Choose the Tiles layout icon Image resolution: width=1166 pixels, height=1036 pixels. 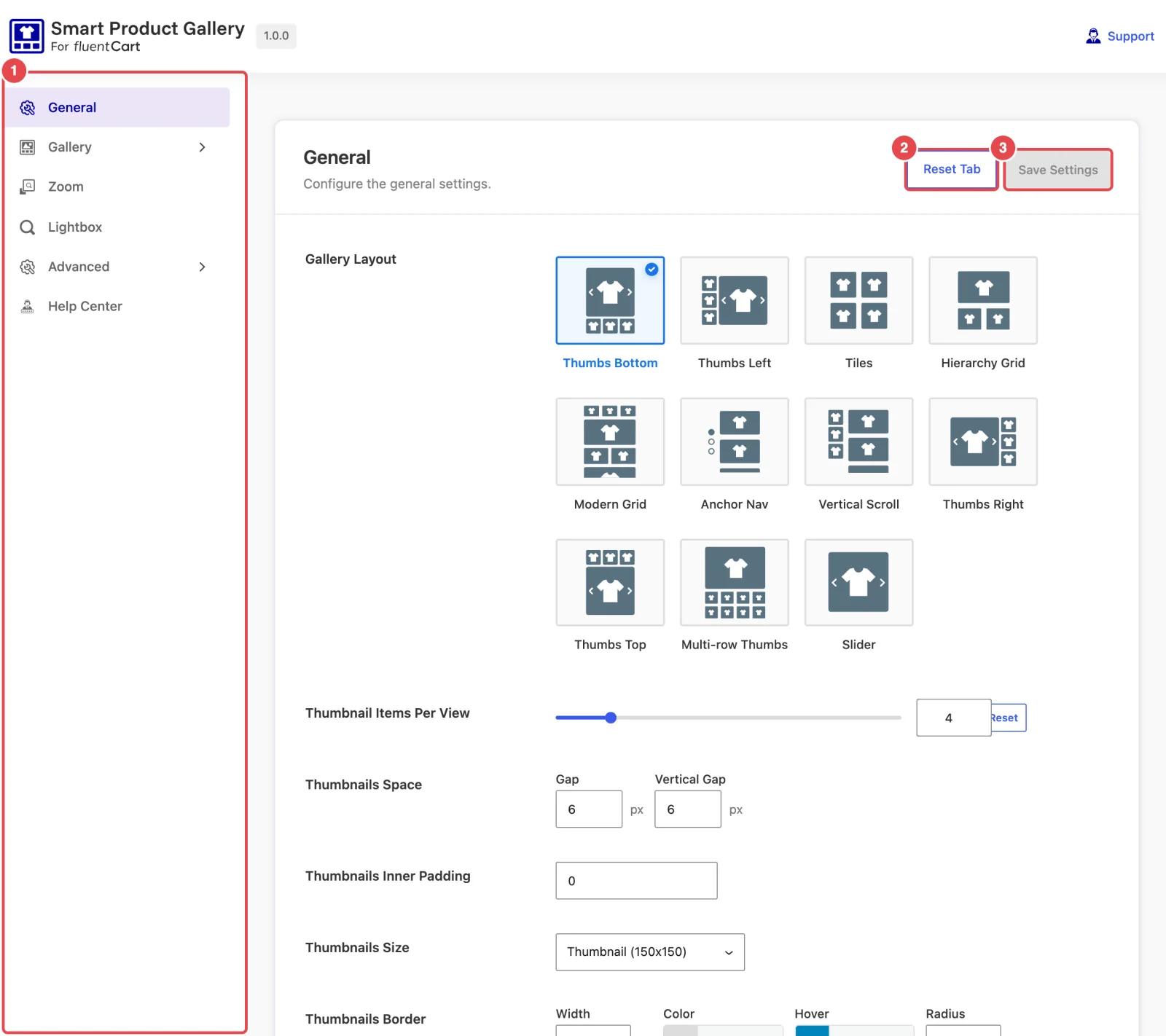pos(858,300)
